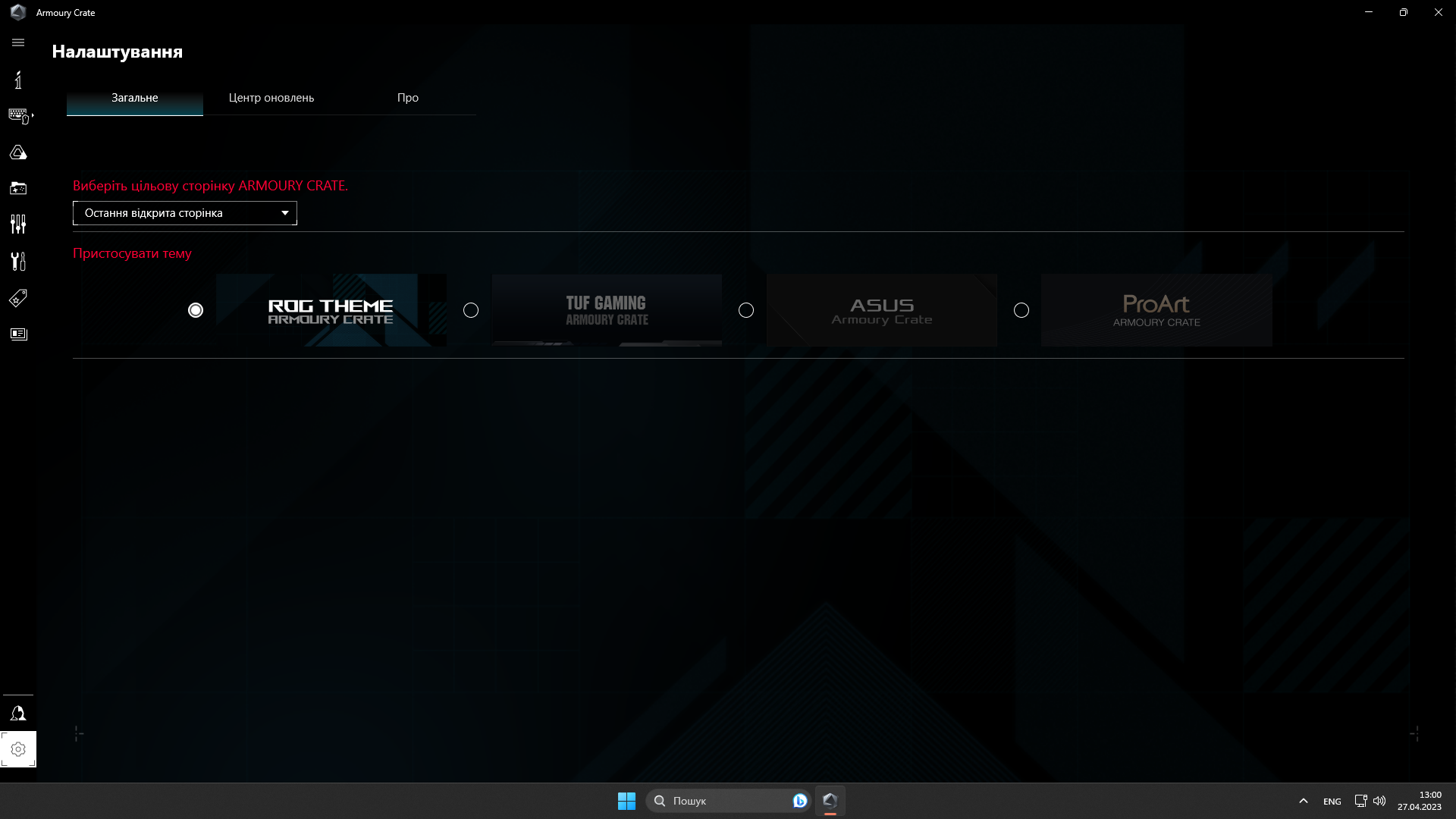The height and width of the screenshot is (819, 1456).
Task: Switch to the Про tab
Action: (408, 98)
